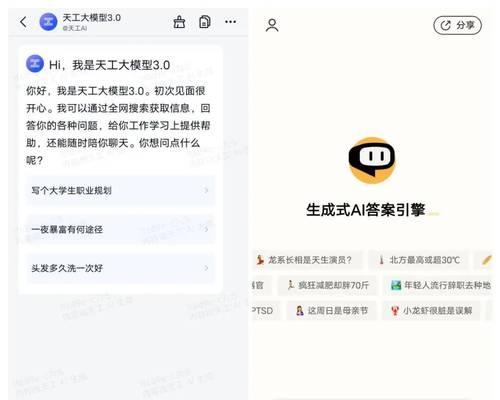Open trending topic 疯狂减肥却胖70斤
This screenshot has height=400, width=500.
coord(328,285)
